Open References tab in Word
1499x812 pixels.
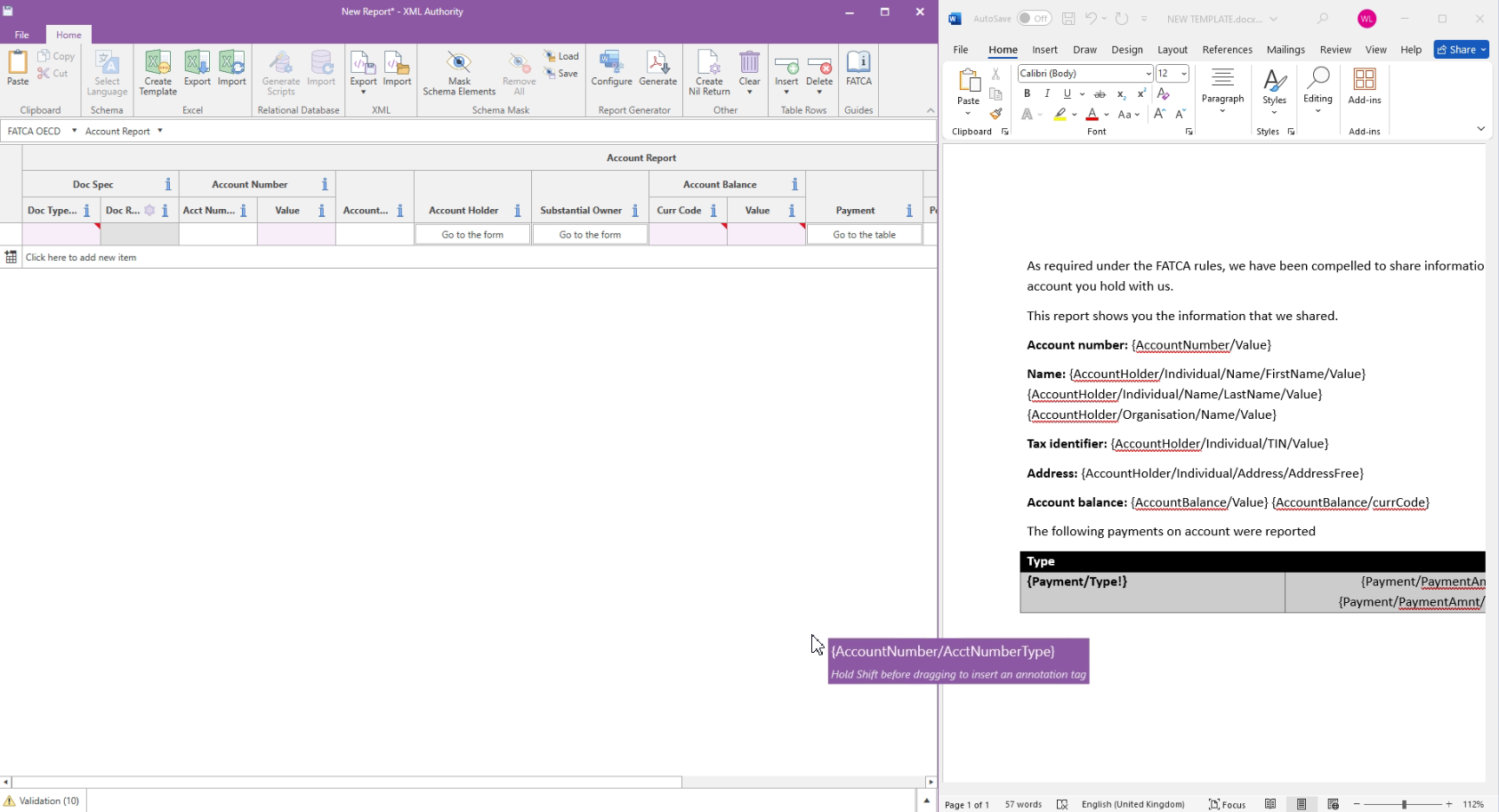point(1227,50)
